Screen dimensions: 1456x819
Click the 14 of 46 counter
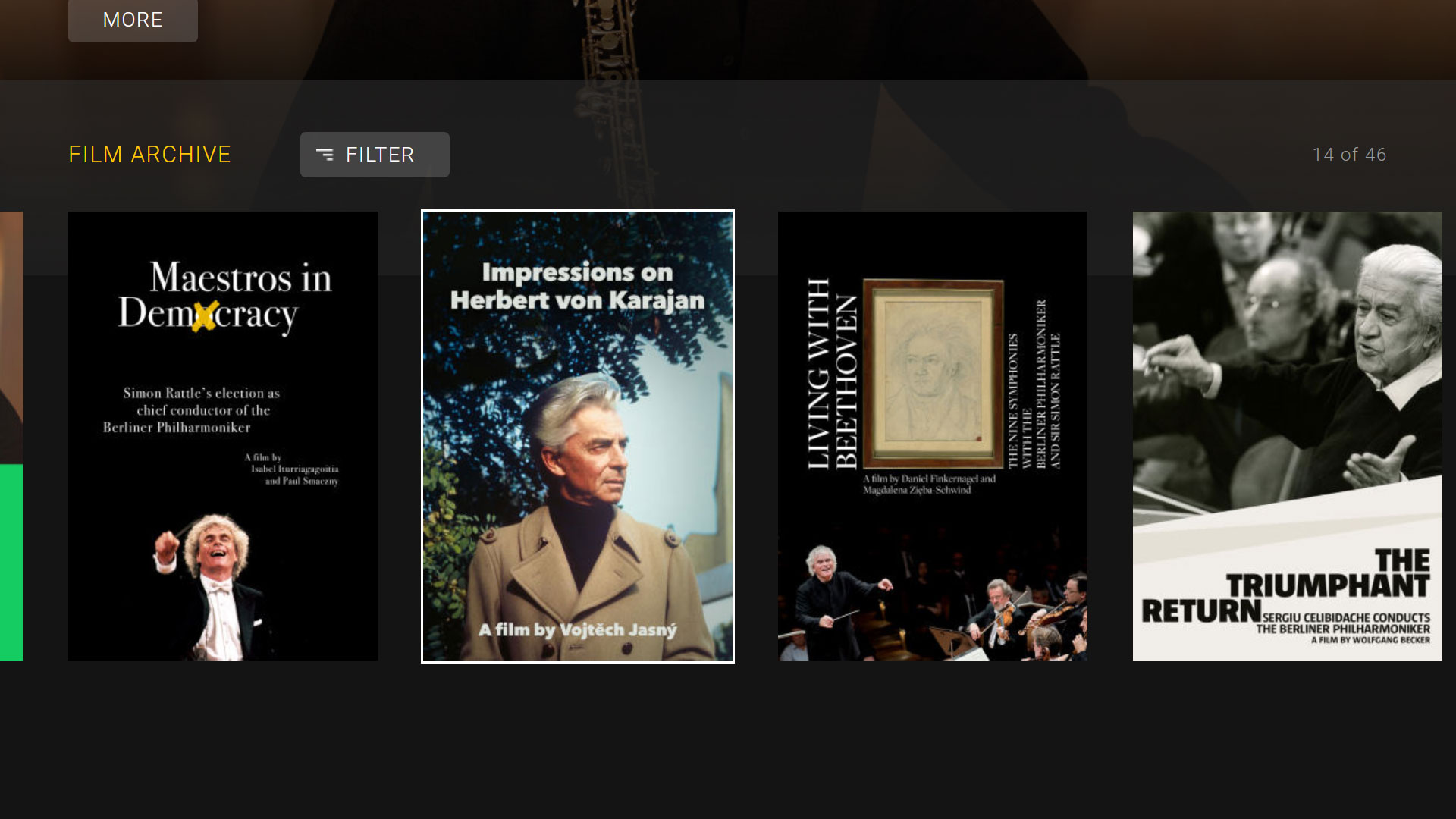pyautogui.click(x=1349, y=155)
